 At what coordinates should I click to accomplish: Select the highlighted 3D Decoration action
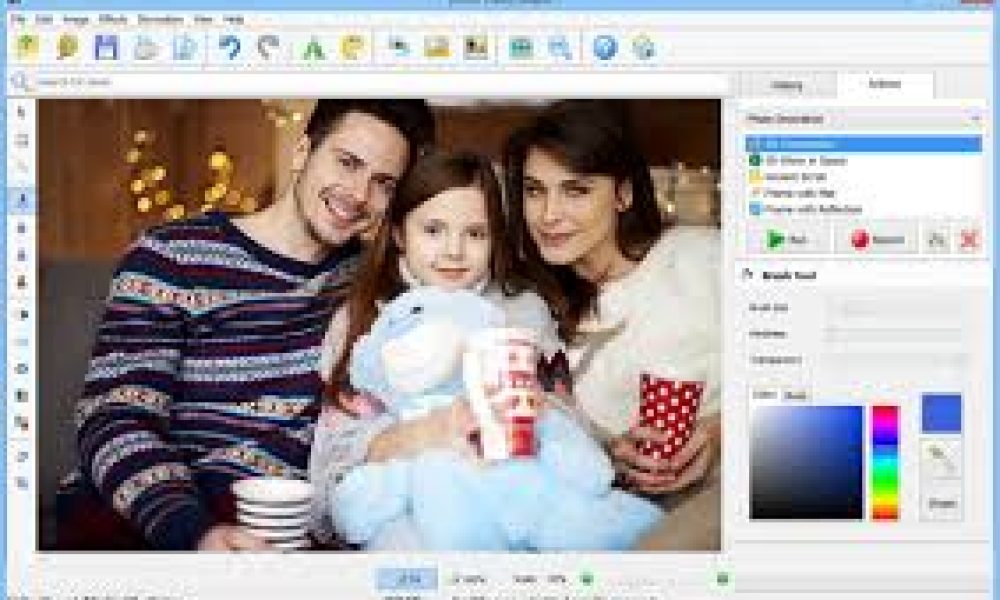click(864, 145)
